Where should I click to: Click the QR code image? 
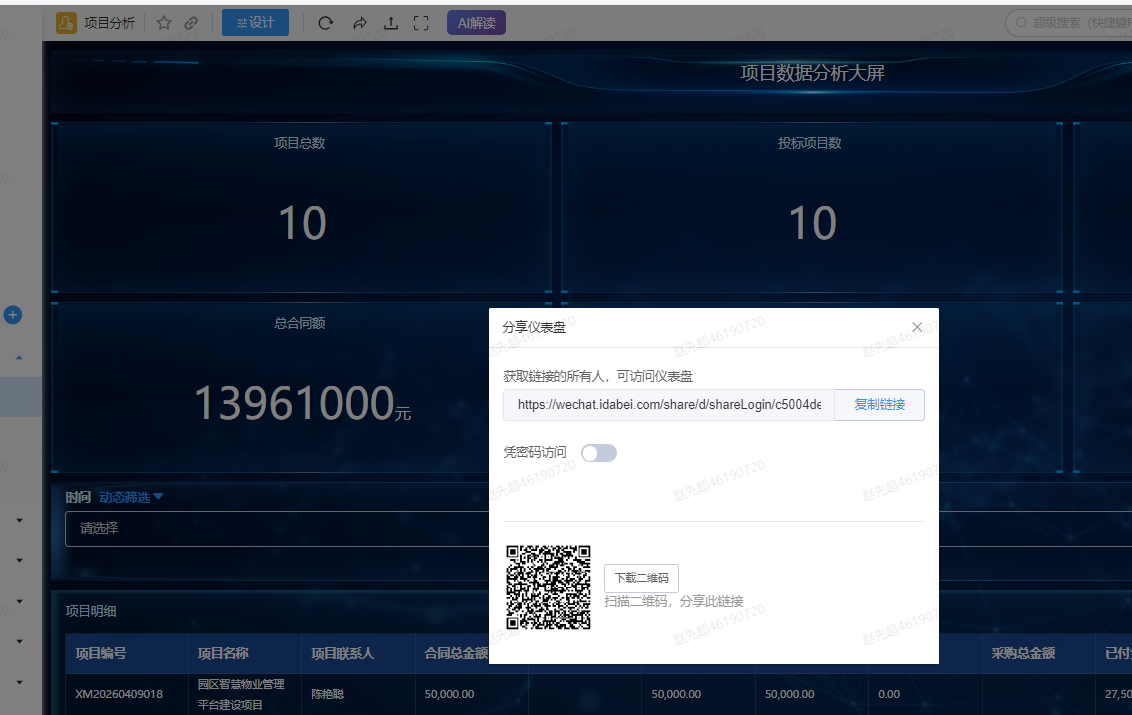coord(549,587)
